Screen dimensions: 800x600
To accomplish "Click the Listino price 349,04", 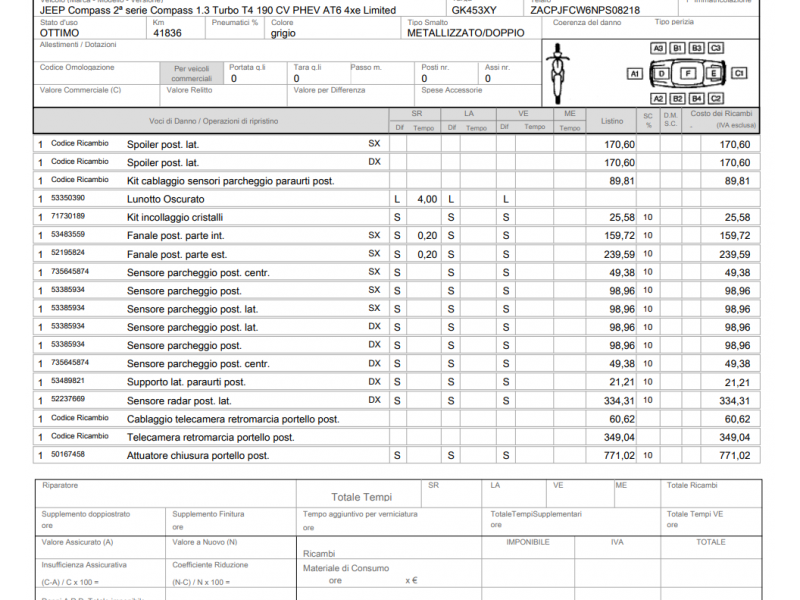I will coord(619,438).
